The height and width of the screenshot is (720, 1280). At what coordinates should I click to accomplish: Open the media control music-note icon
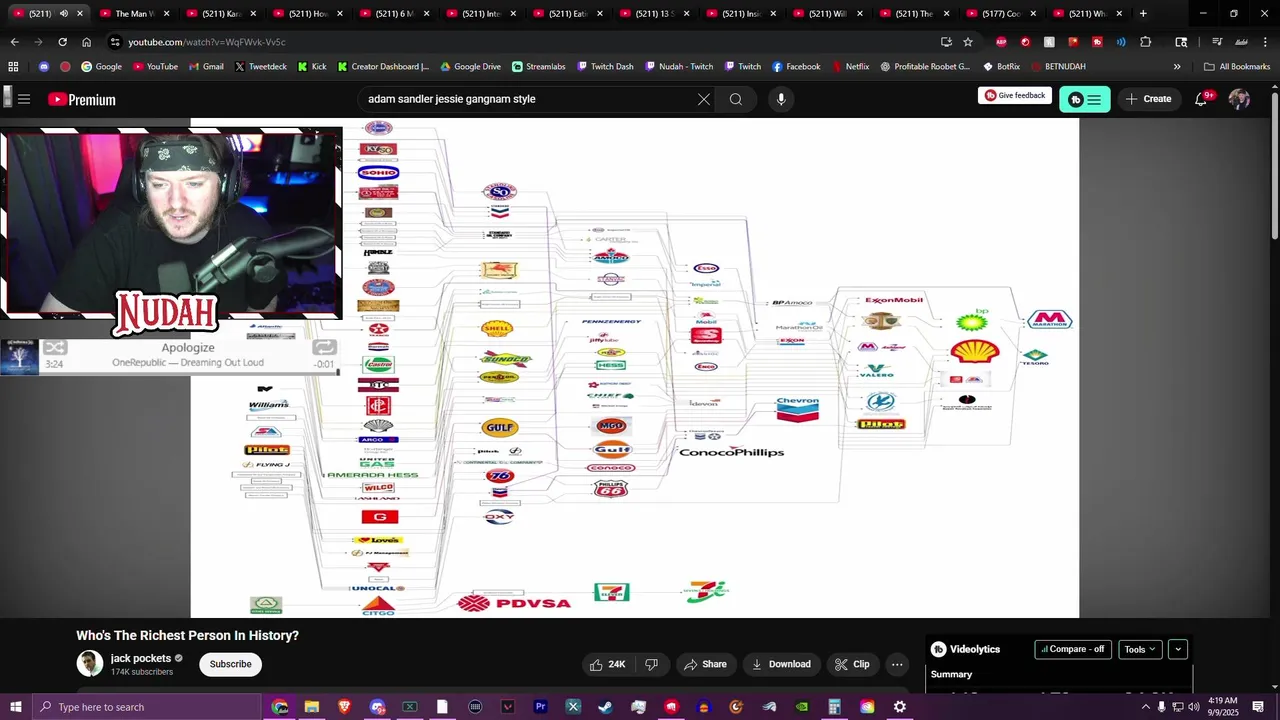pyautogui.click(x=1217, y=42)
